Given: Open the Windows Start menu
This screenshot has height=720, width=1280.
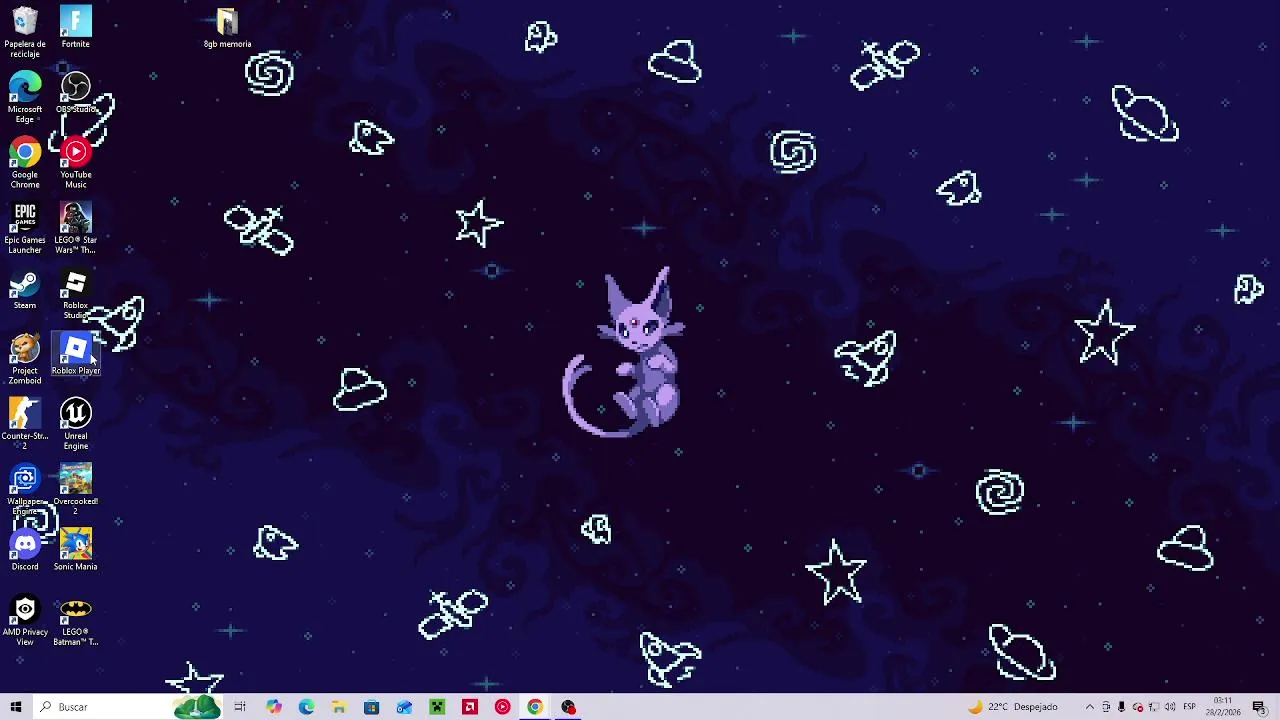Looking at the screenshot, I should tap(16, 707).
